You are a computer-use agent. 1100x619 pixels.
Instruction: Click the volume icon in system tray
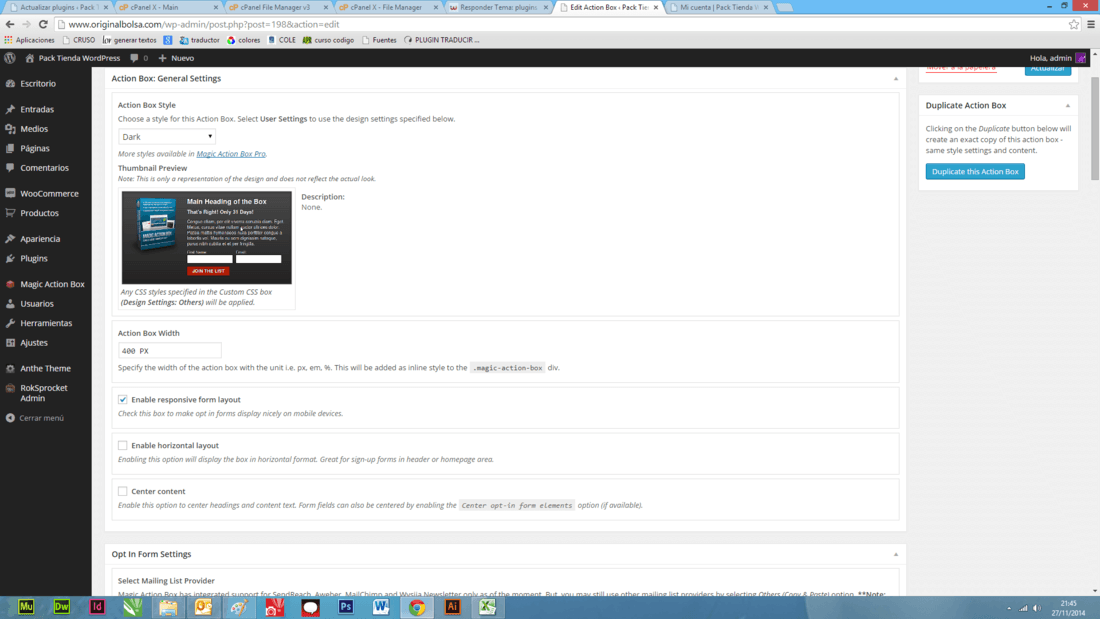[1037, 608]
